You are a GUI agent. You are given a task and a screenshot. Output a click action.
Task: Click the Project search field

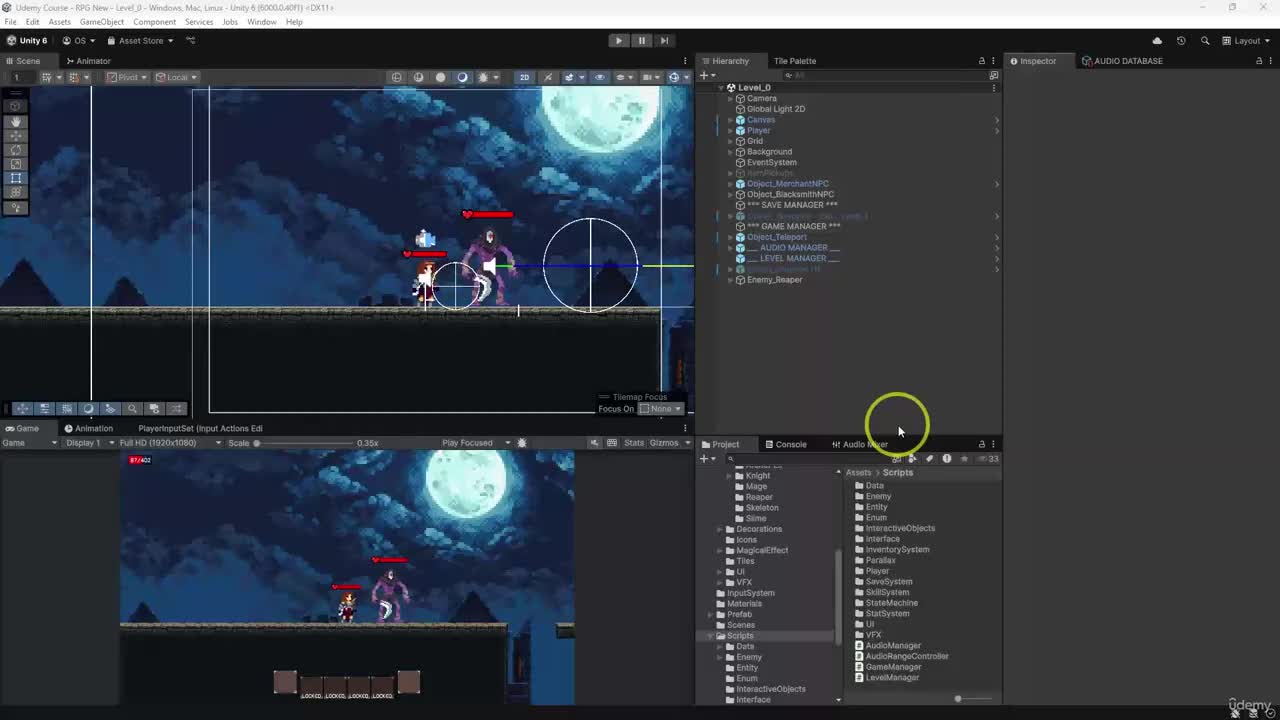[x=810, y=459]
